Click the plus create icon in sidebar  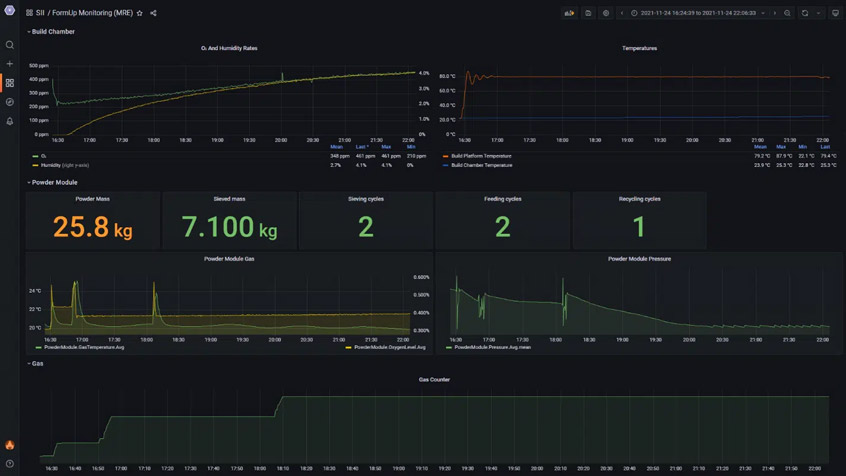point(10,64)
